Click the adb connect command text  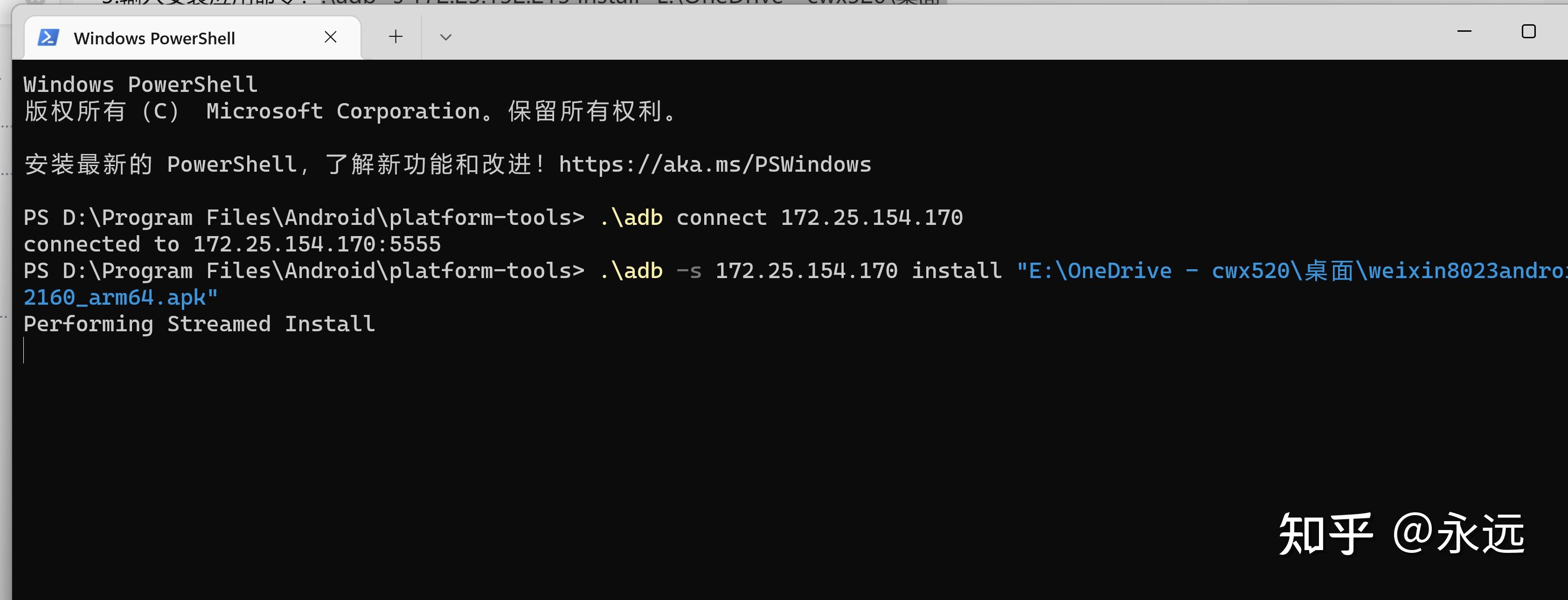781,217
